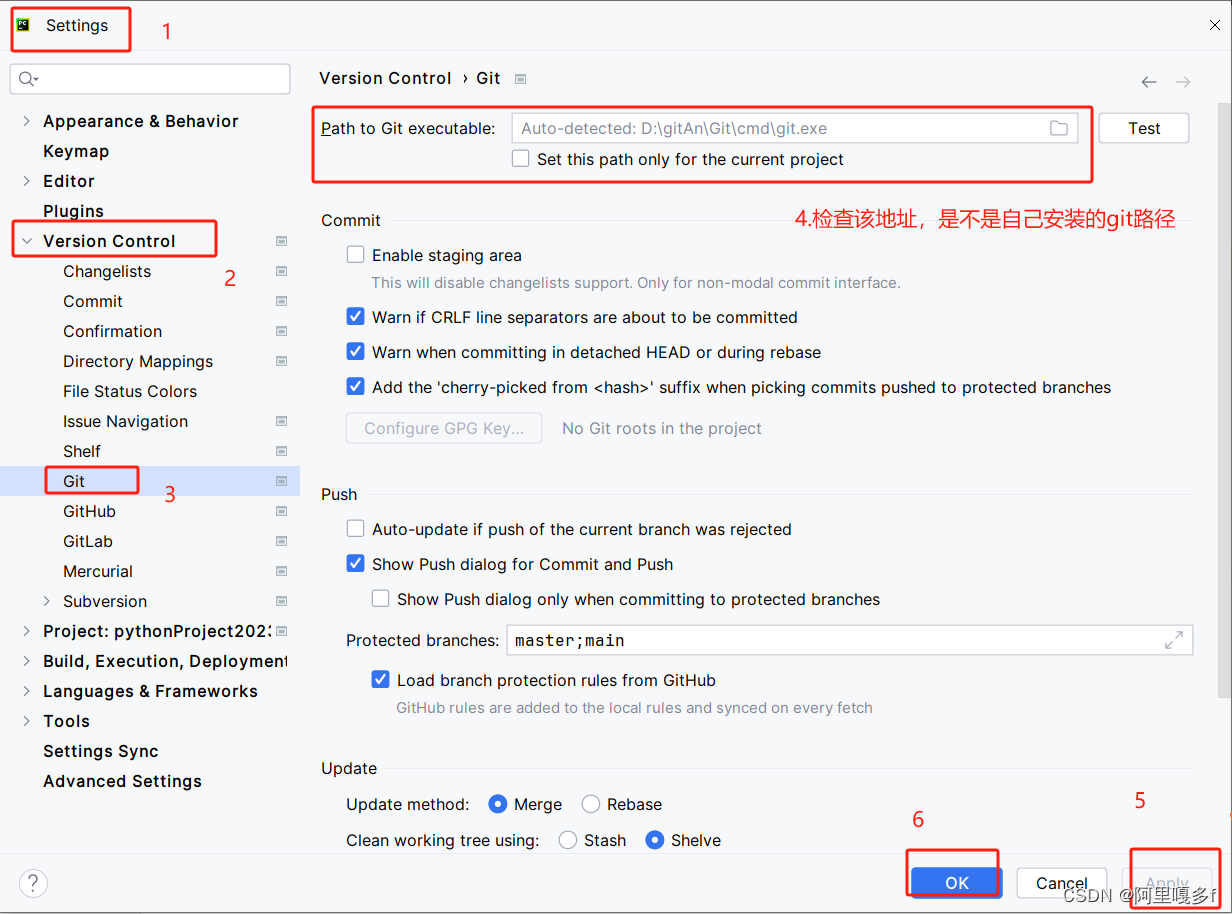The width and height of the screenshot is (1232, 914).
Task: Click project settings icon beside Directory Mappings
Action: tap(282, 361)
